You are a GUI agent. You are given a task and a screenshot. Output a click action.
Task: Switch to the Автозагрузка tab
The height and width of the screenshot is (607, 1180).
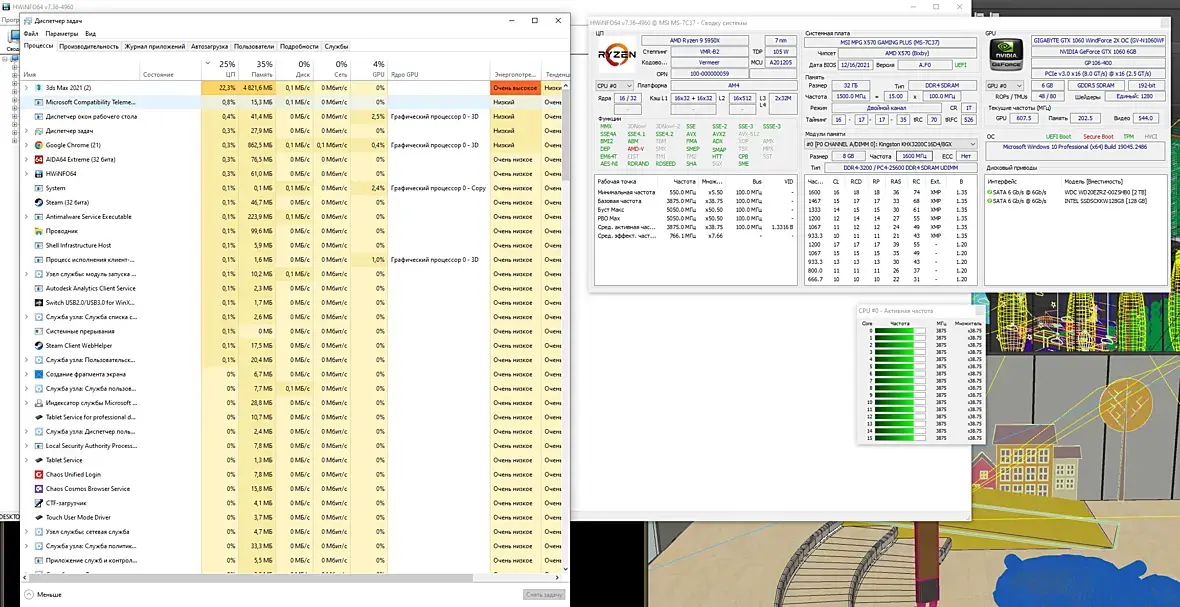point(210,47)
